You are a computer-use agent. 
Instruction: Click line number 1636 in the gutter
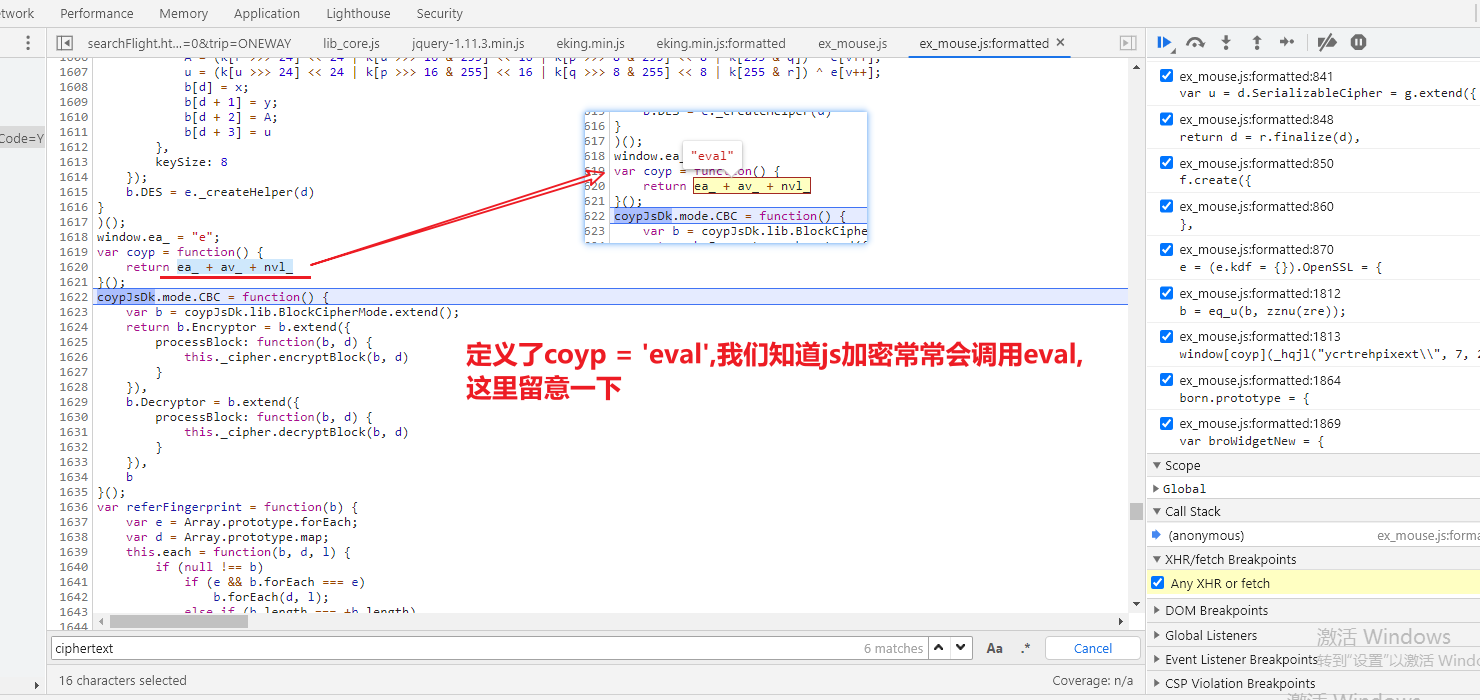point(73,507)
